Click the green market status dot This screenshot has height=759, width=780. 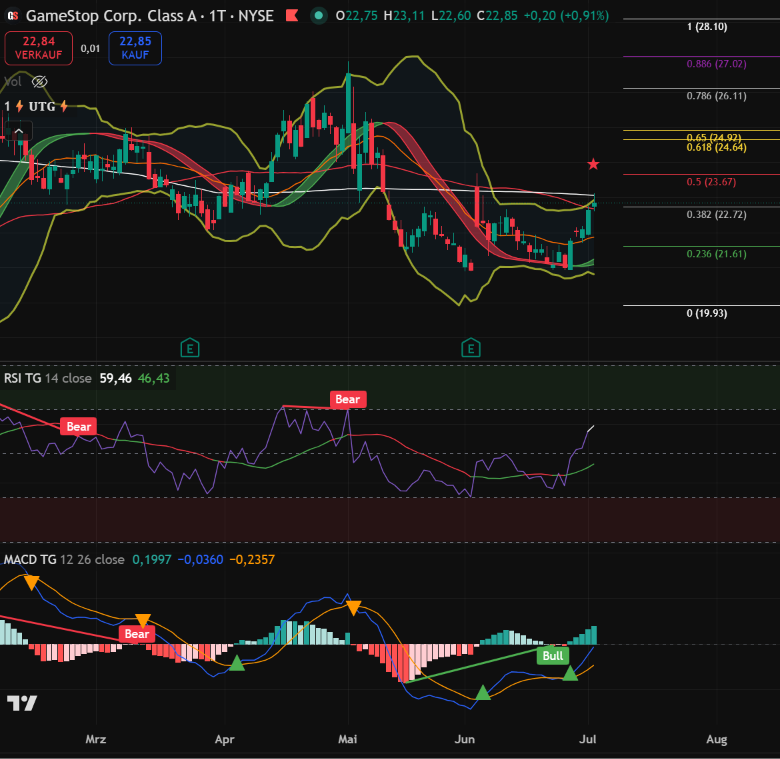(x=319, y=16)
